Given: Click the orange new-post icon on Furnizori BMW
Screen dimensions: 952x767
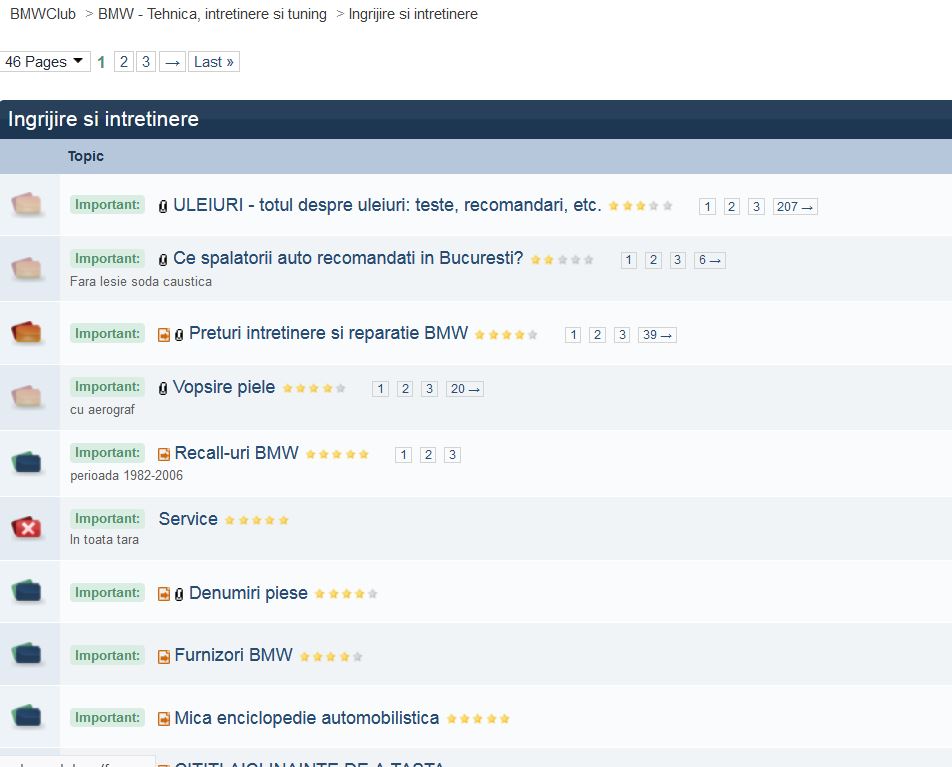Looking at the screenshot, I should (x=164, y=656).
